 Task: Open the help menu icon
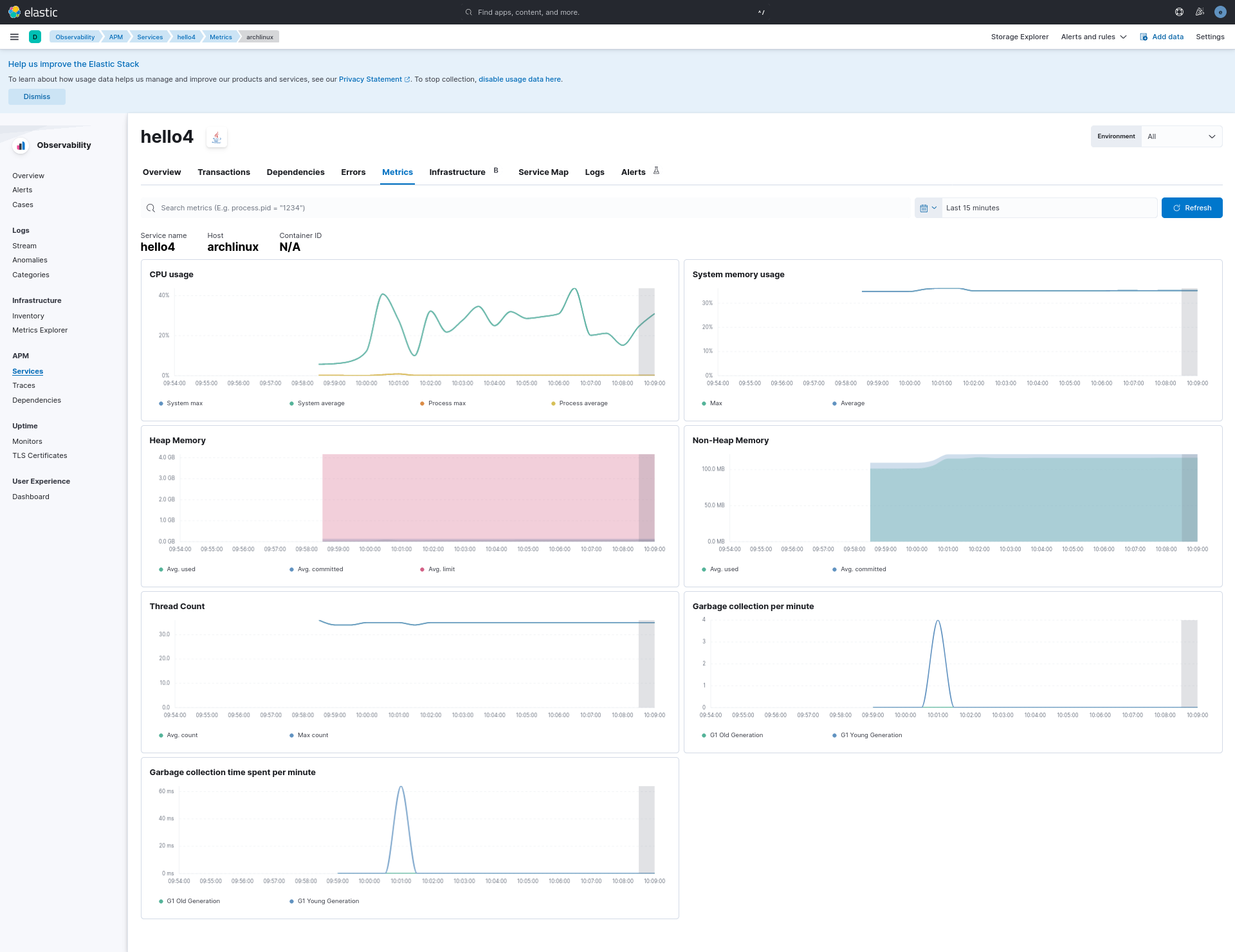pyautogui.click(x=1179, y=12)
